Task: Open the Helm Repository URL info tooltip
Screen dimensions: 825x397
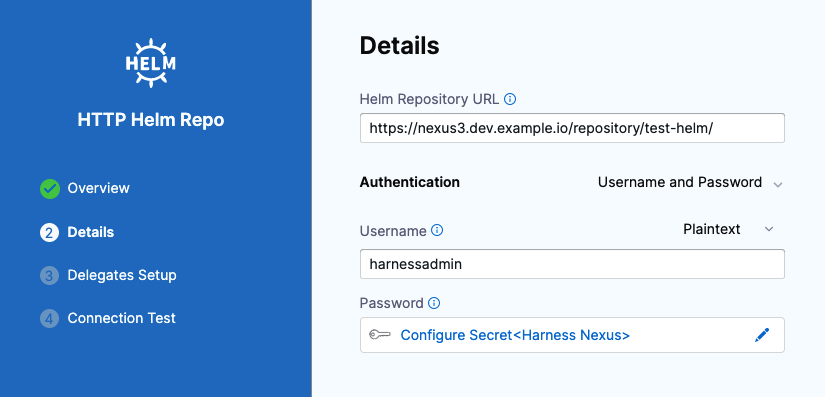Action: (x=510, y=99)
